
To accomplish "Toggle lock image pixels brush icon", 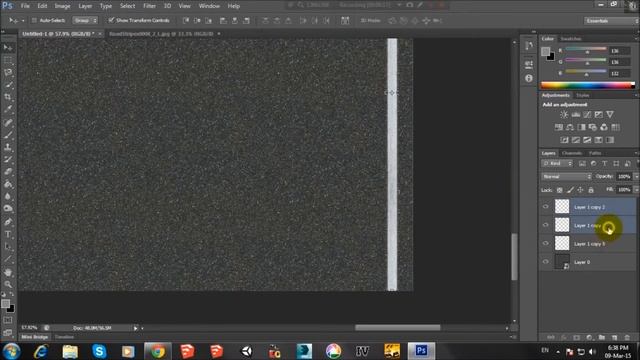I will point(570,190).
